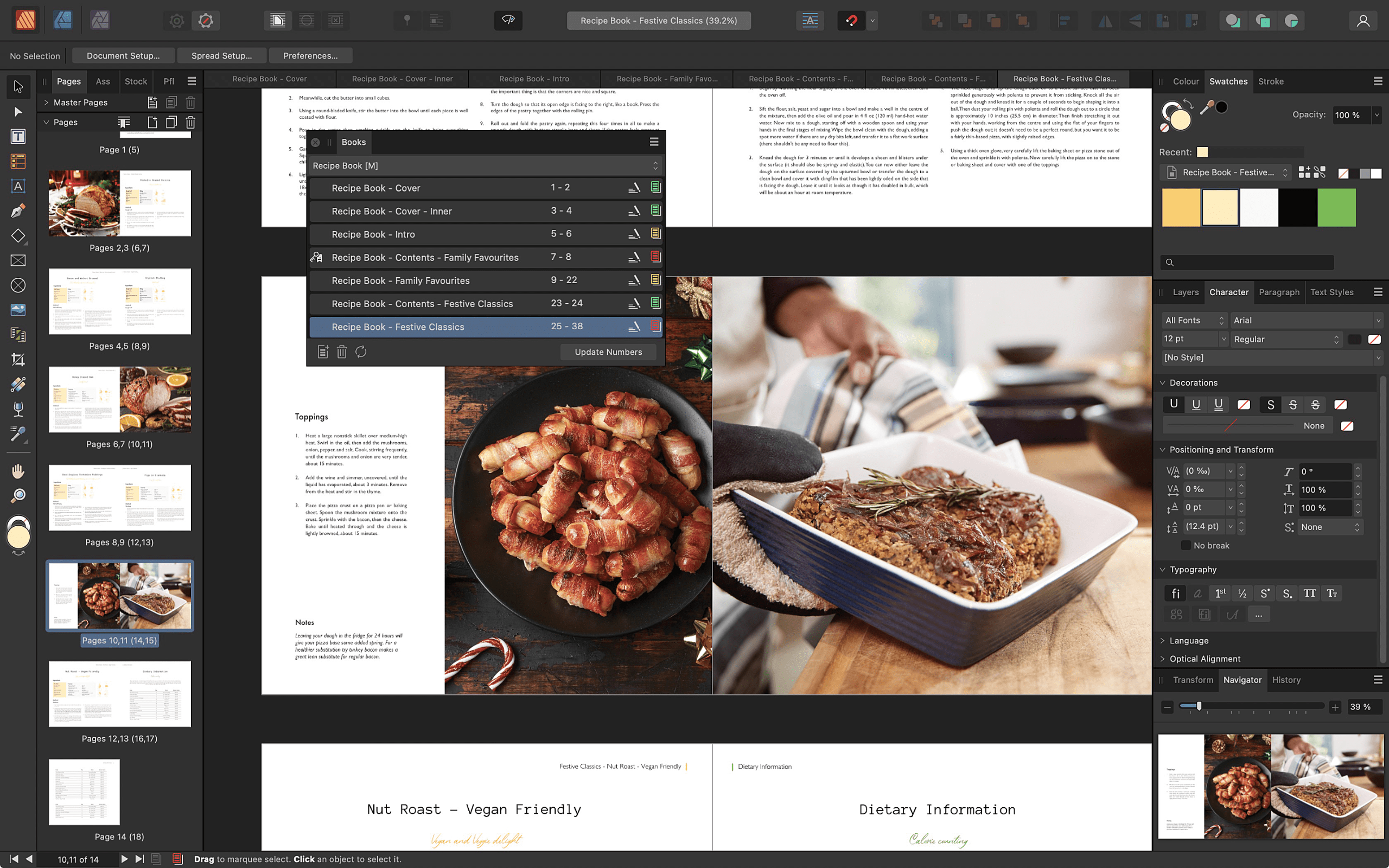1389x868 pixels.
Task: Click Update Numbers button
Action: (x=608, y=351)
